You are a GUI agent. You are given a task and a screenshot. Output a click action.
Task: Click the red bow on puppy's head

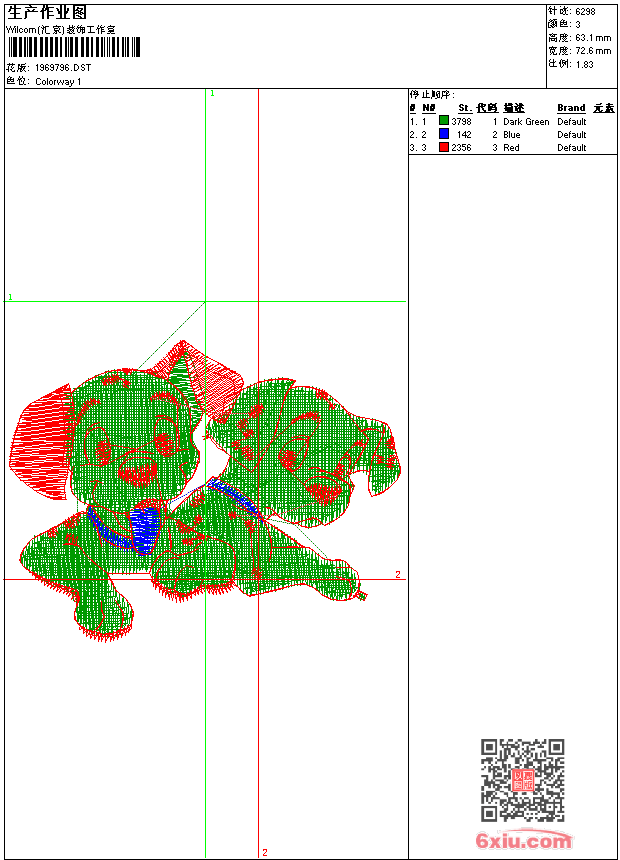pos(200,377)
